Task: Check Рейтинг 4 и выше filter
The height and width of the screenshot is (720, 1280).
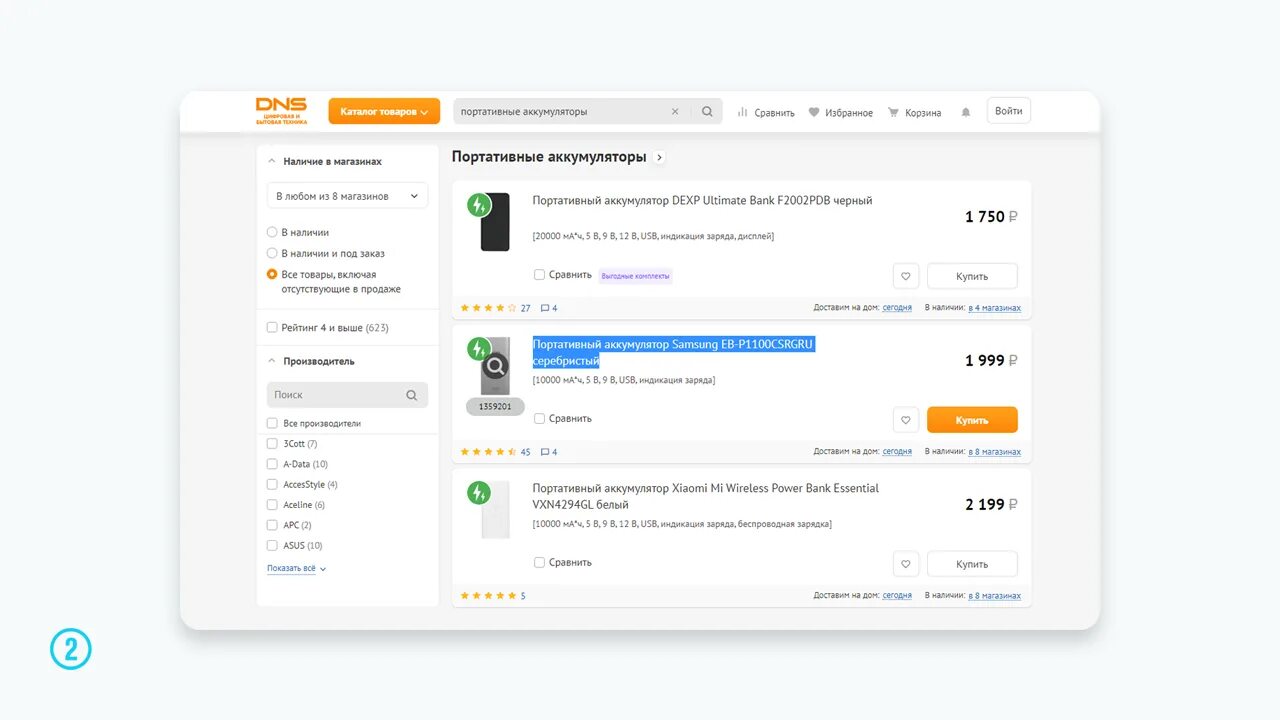Action: (x=272, y=327)
